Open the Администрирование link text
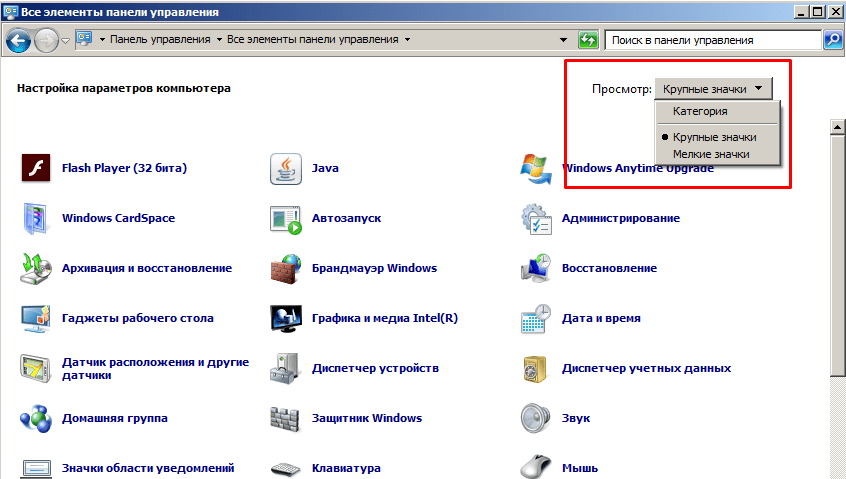The image size is (846, 479). (x=620, y=218)
